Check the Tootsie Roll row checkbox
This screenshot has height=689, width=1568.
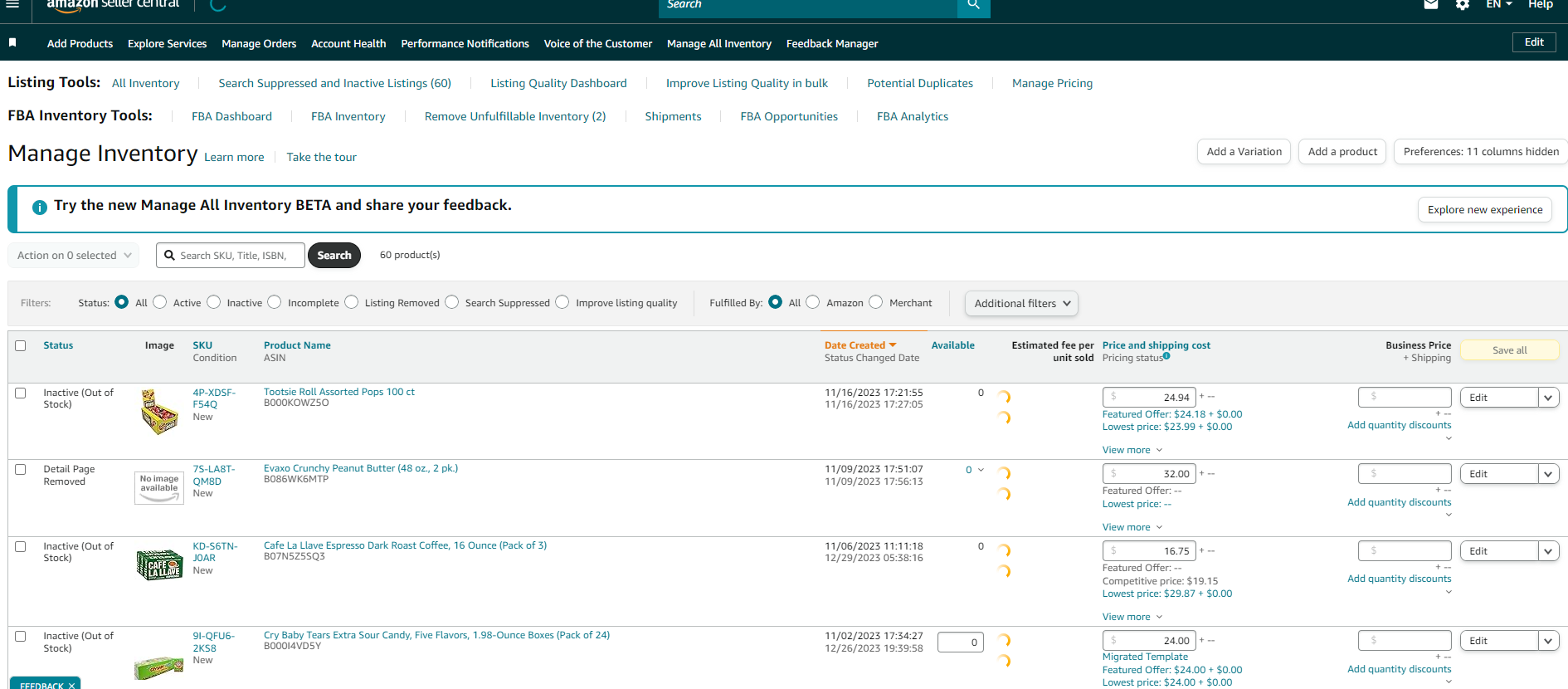coord(21,393)
